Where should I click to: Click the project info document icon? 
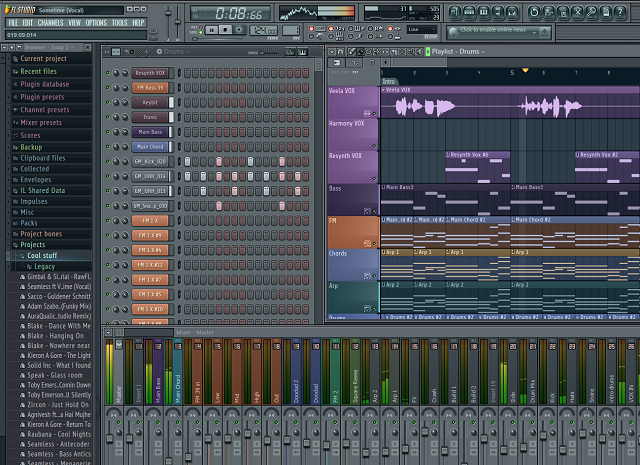pyautogui.click(x=606, y=12)
